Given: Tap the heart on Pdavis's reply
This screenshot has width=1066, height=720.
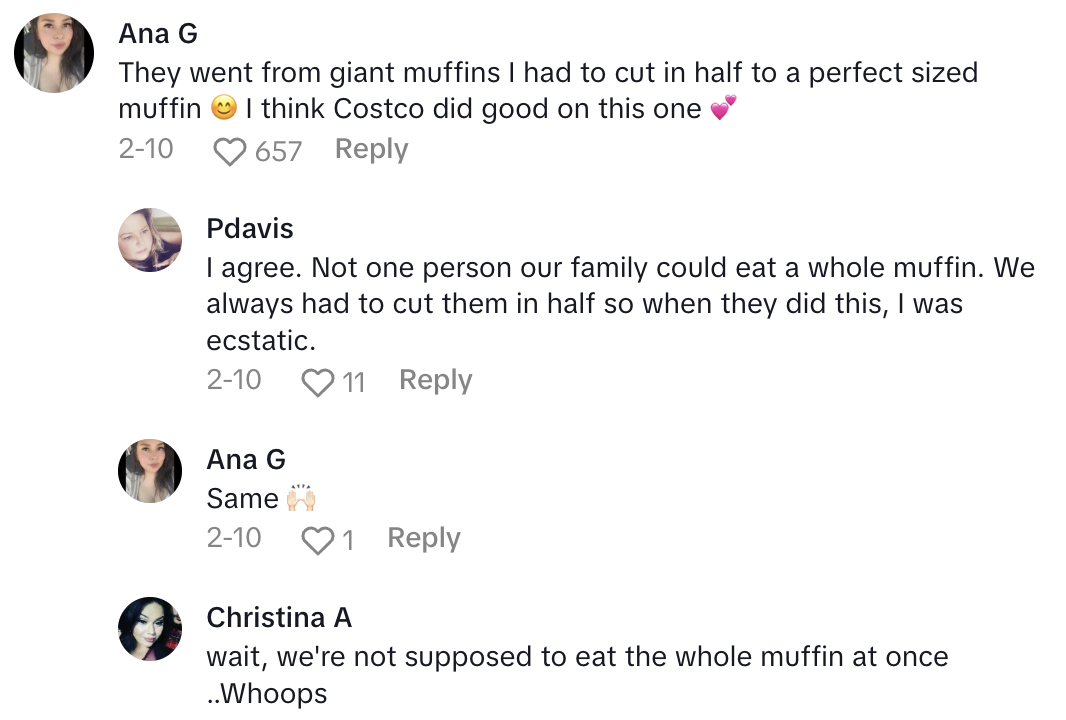Looking at the screenshot, I should (x=318, y=382).
